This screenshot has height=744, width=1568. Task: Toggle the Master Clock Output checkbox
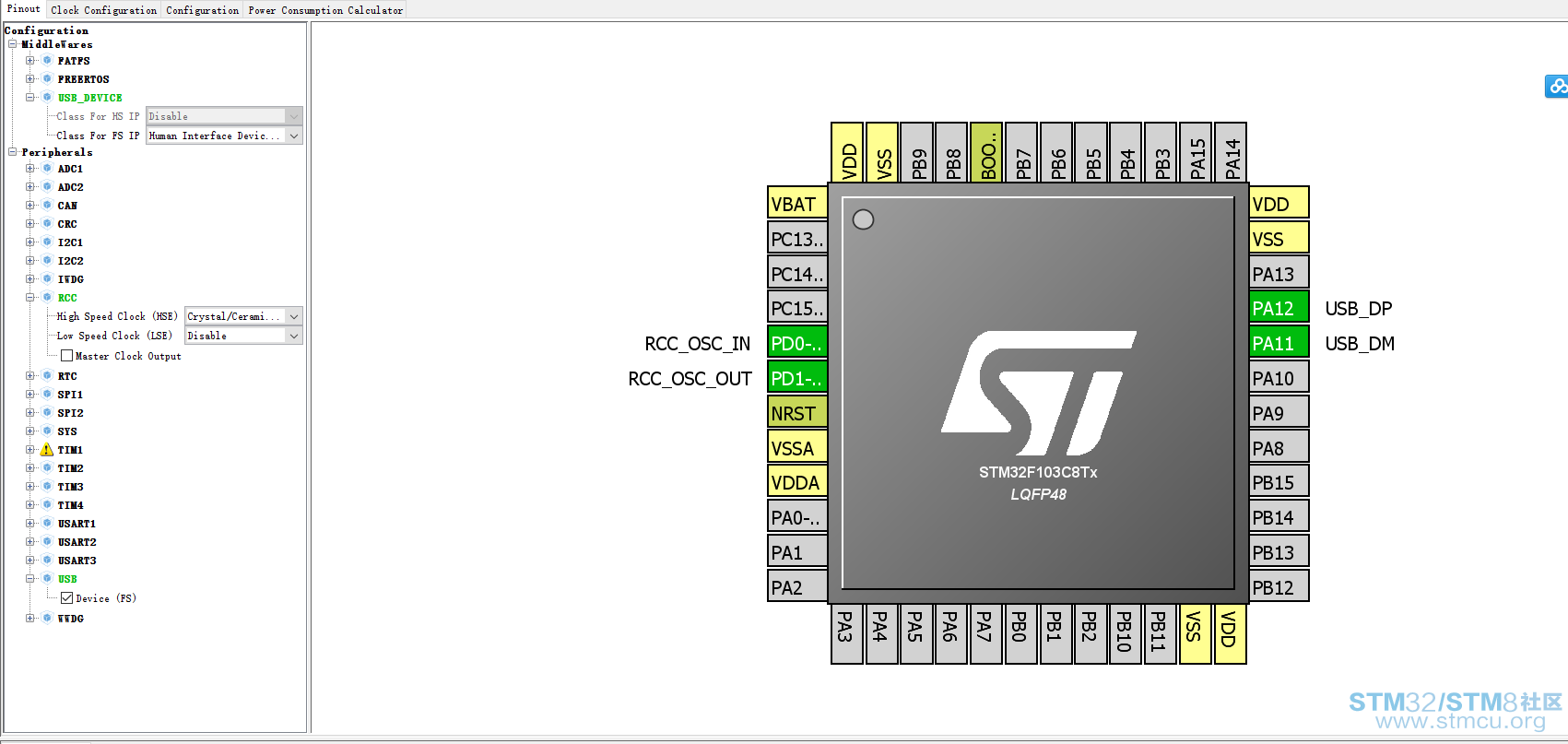click(x=66, y=356)
